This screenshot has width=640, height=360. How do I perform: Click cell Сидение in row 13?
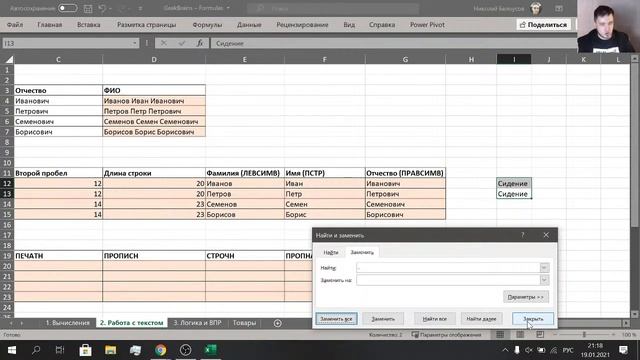(x=514, y=194)
